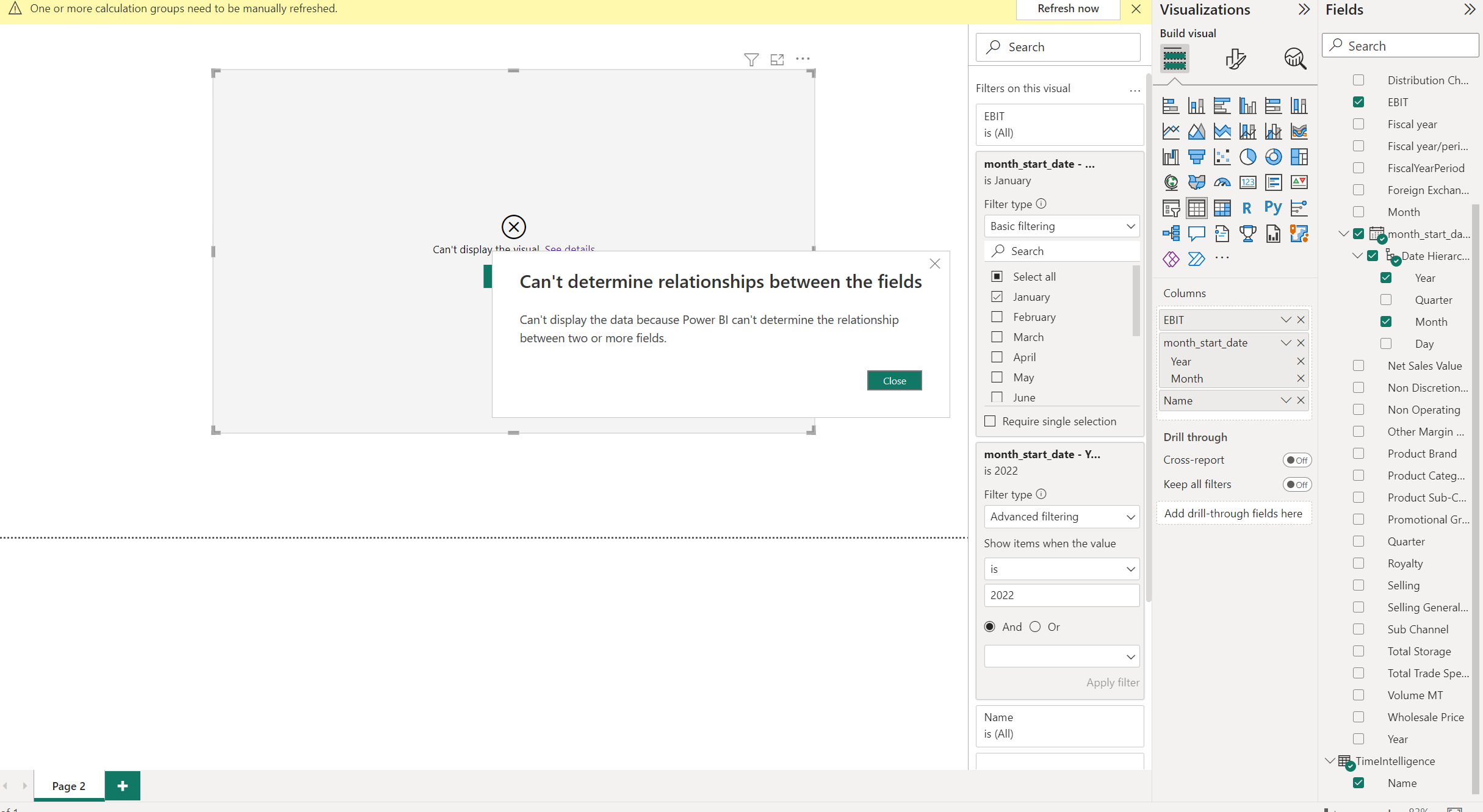1483x812 pixels.
Task: Enable Require single selection
Action: click(990, 421)
